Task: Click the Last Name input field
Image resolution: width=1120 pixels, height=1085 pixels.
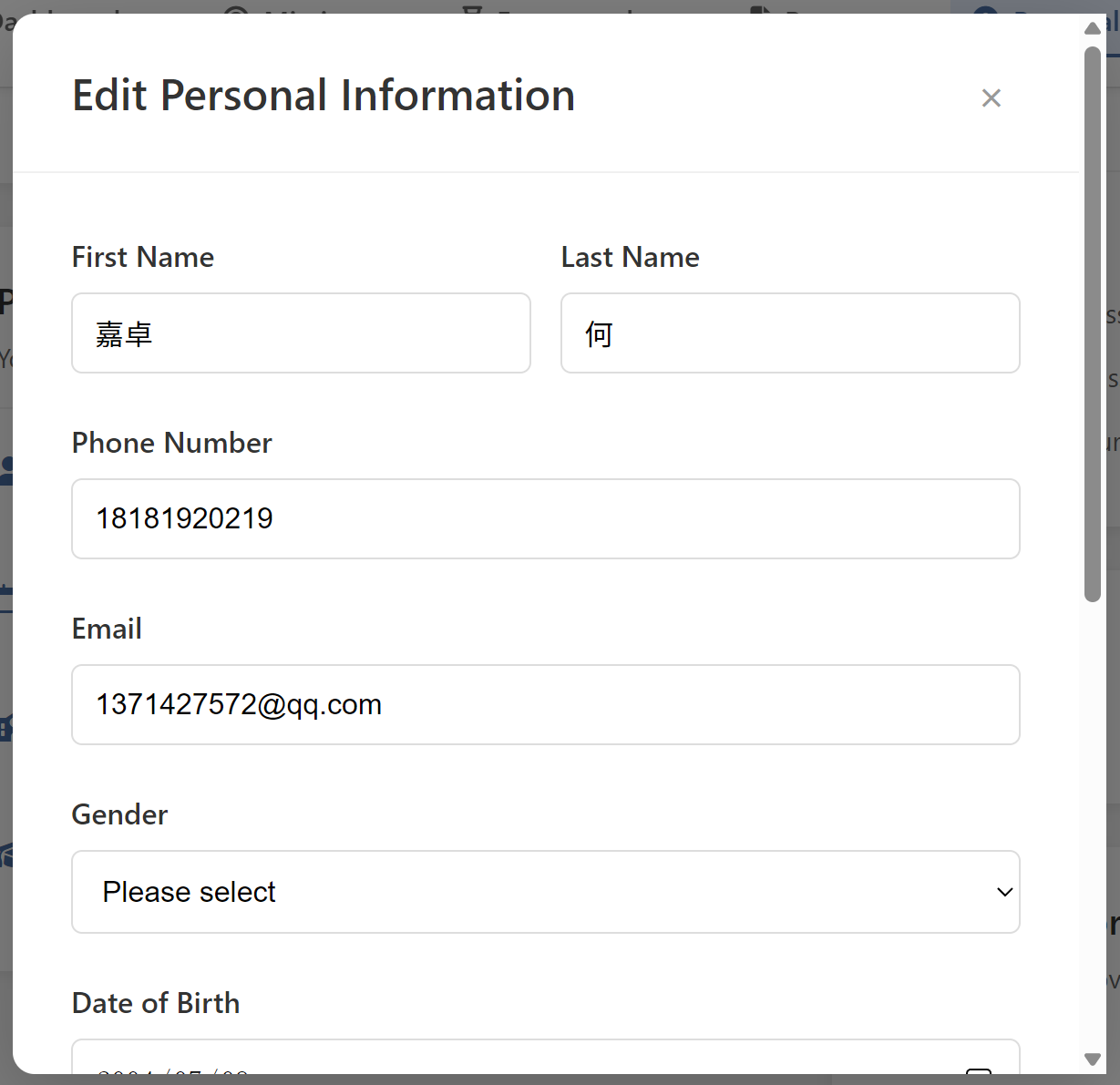Action: pyautogui.click(x=790, y=333)
